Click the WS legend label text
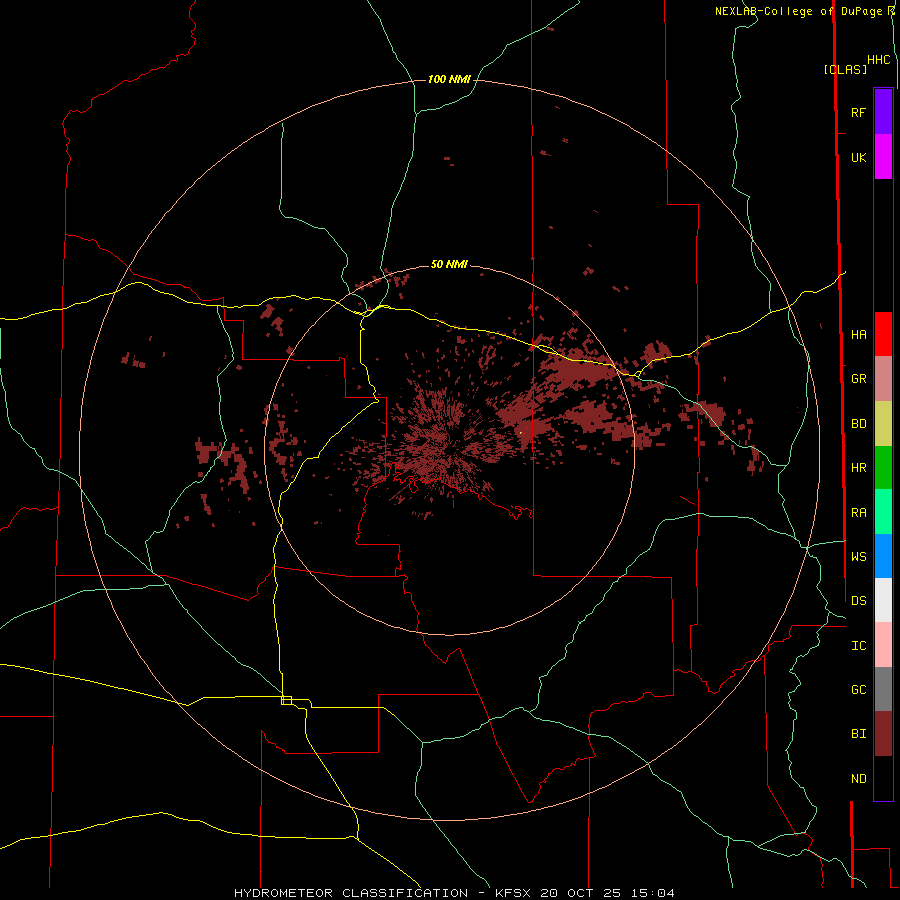 (x=858, y=557)
